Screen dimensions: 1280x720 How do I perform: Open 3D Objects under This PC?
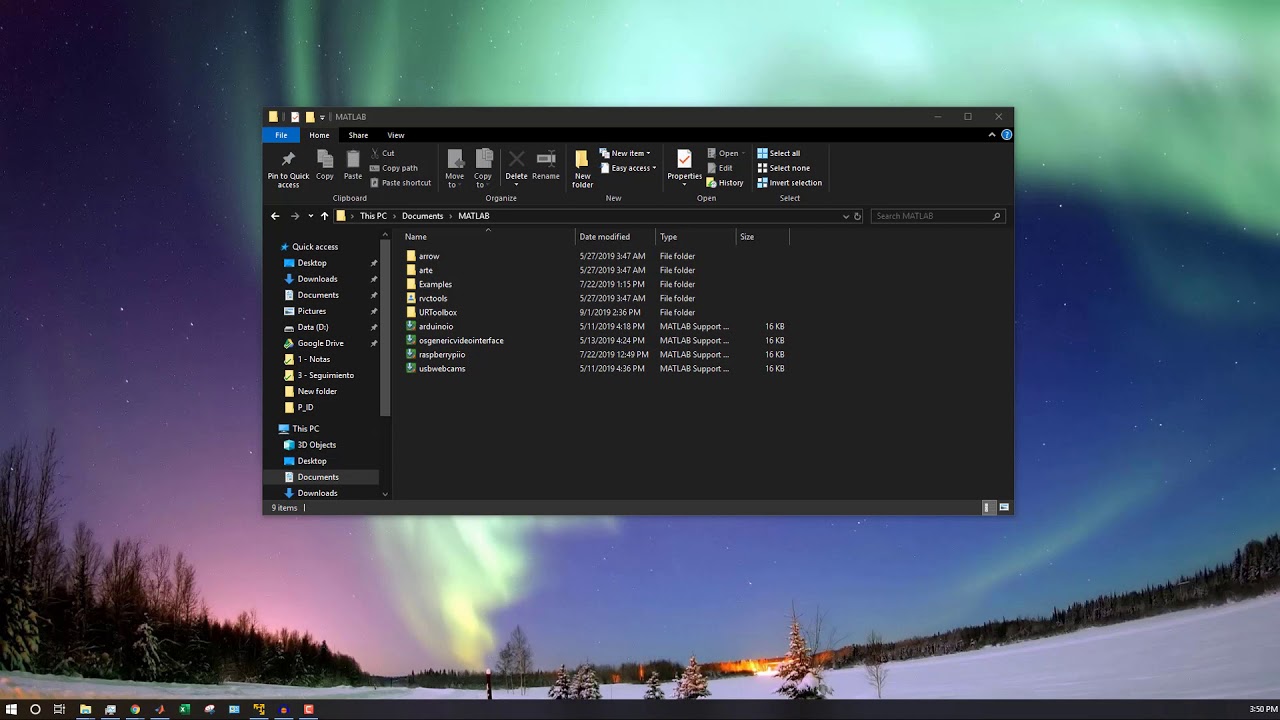[316, 445]
